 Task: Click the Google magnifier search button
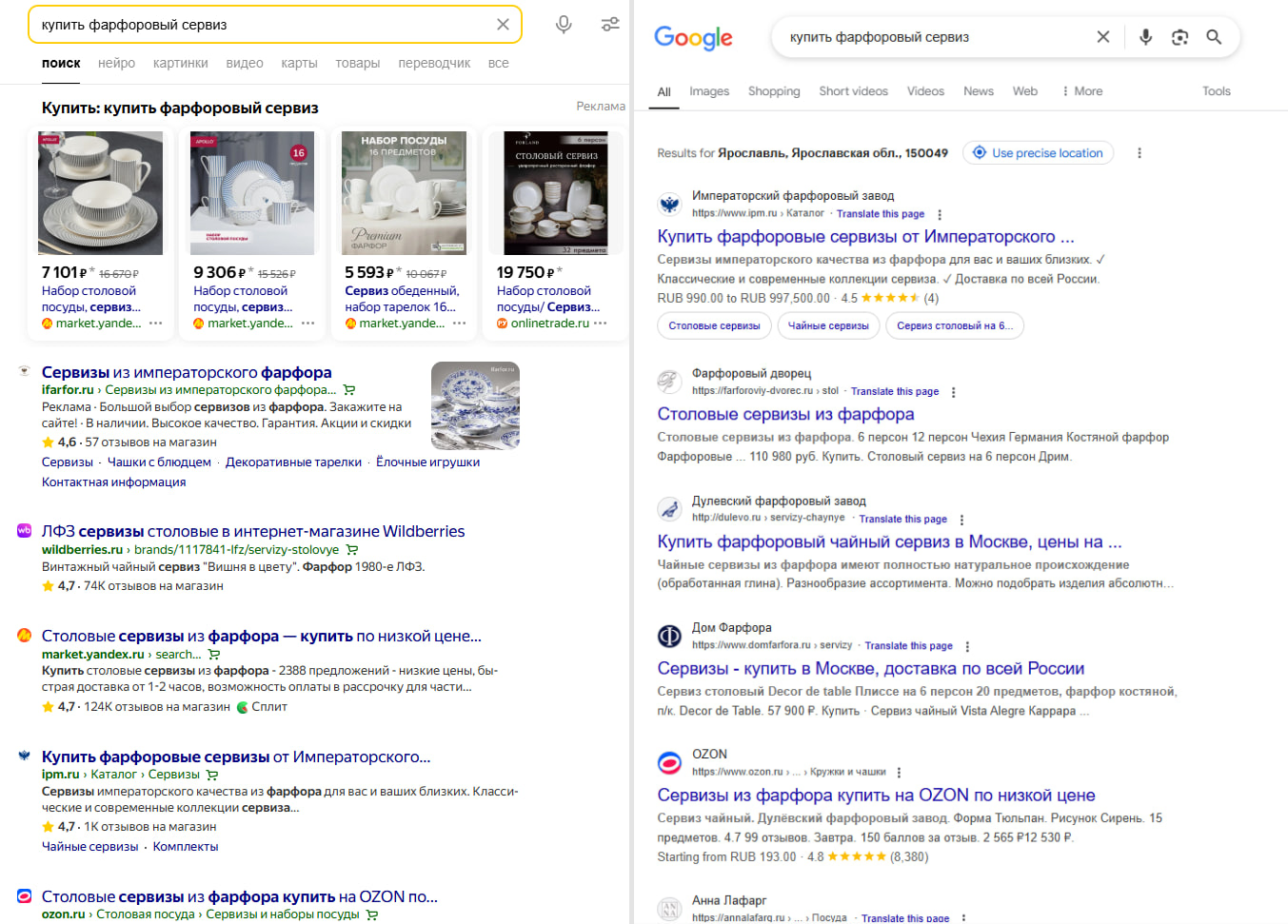1214,37
